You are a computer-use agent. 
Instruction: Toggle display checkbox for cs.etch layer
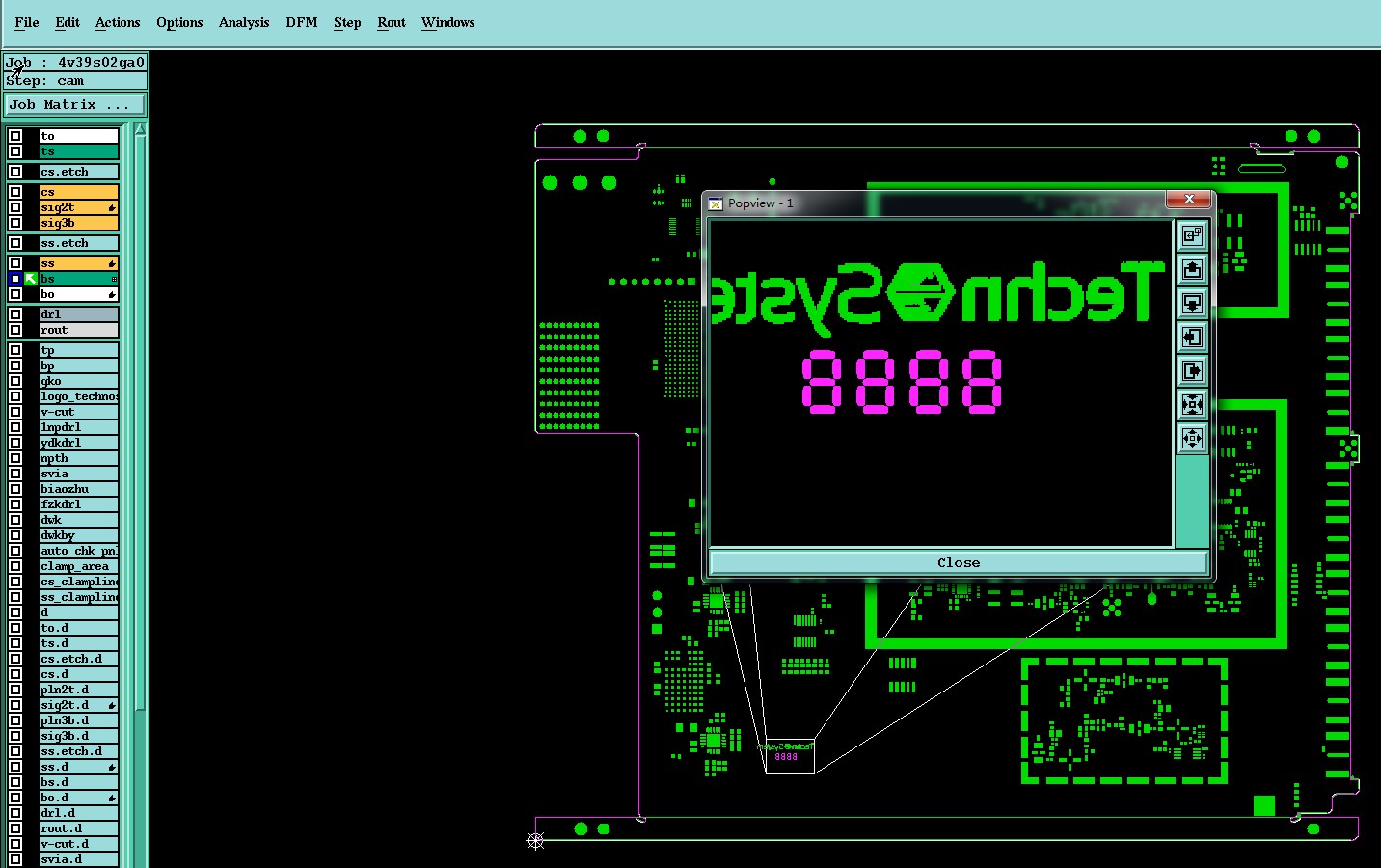(15, 172)
